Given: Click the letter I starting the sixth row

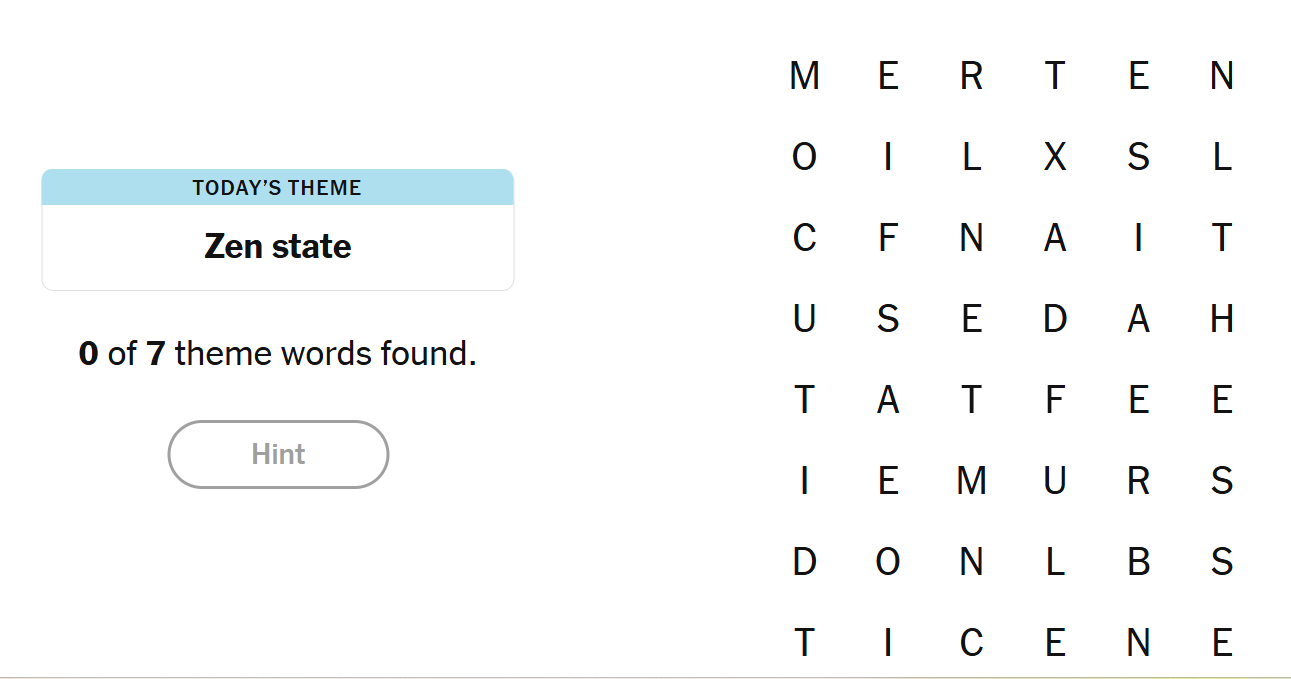Looking at the screenshot, I should [x=804, y=480].
